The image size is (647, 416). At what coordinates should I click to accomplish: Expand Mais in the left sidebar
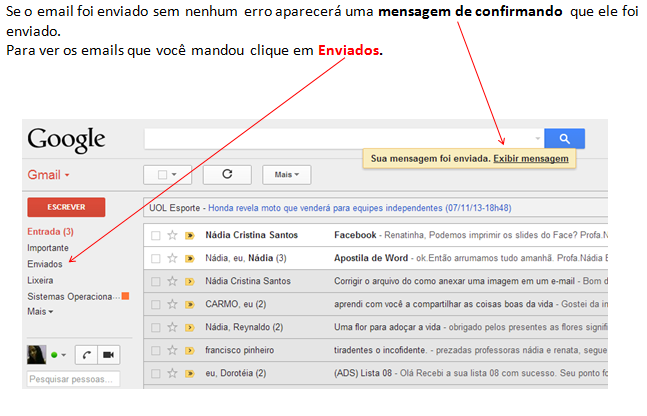click(x=40, y=312)
